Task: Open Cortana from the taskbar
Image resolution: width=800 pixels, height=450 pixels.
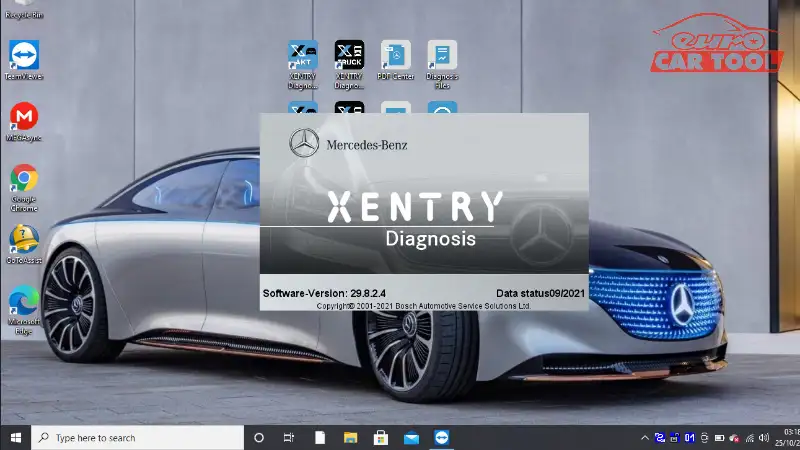Action: coord(259,438)
